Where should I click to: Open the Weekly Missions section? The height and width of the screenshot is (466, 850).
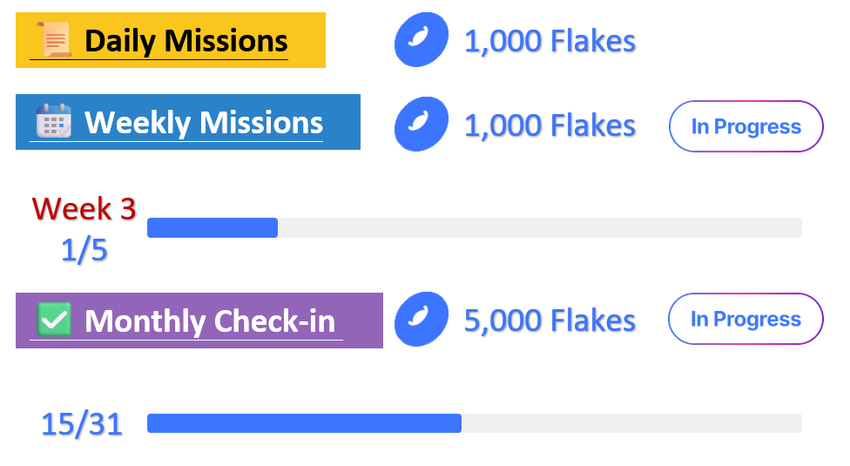click(x=203, y=122)
